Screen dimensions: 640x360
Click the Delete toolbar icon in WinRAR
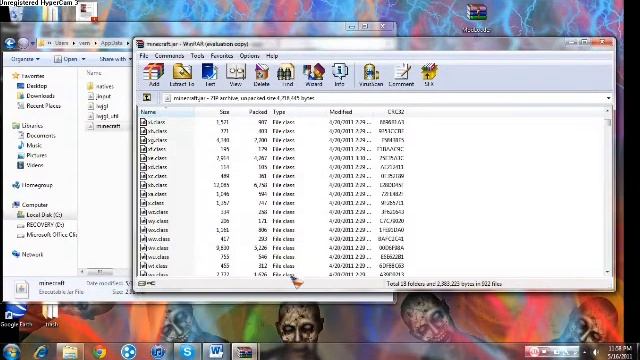[262, 75]
